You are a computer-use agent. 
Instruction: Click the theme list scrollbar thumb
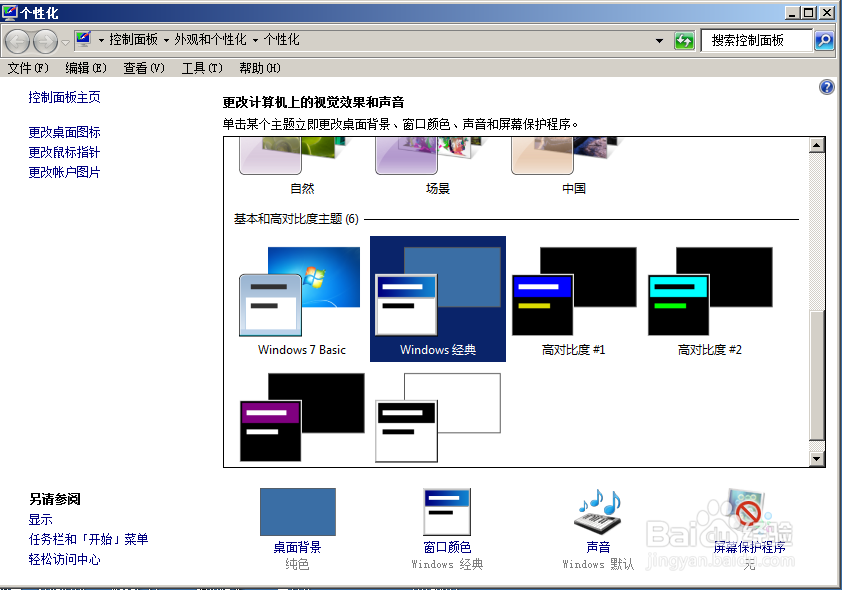click(817, 375)
